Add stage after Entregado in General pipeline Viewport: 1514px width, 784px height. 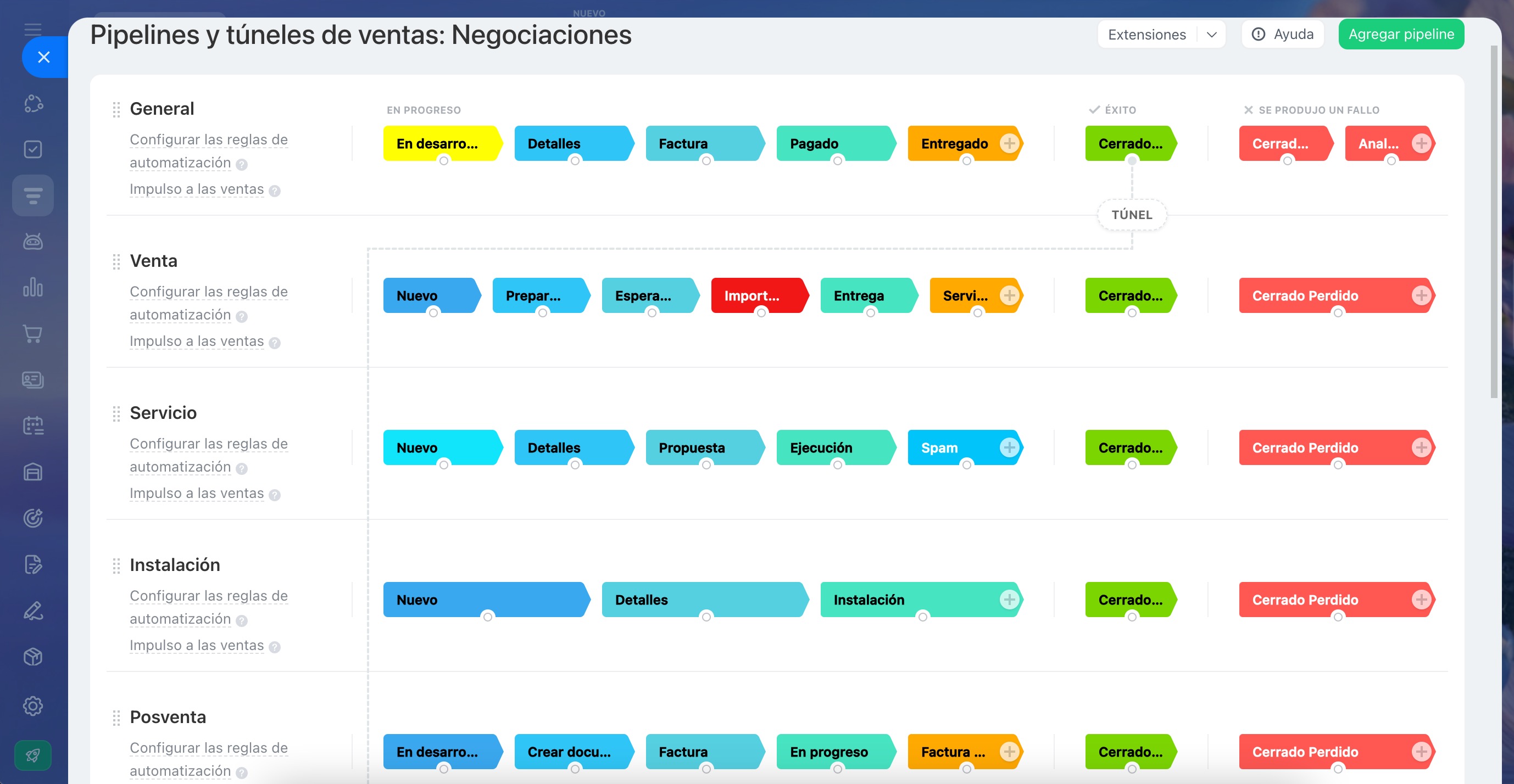pos(1009,143)
